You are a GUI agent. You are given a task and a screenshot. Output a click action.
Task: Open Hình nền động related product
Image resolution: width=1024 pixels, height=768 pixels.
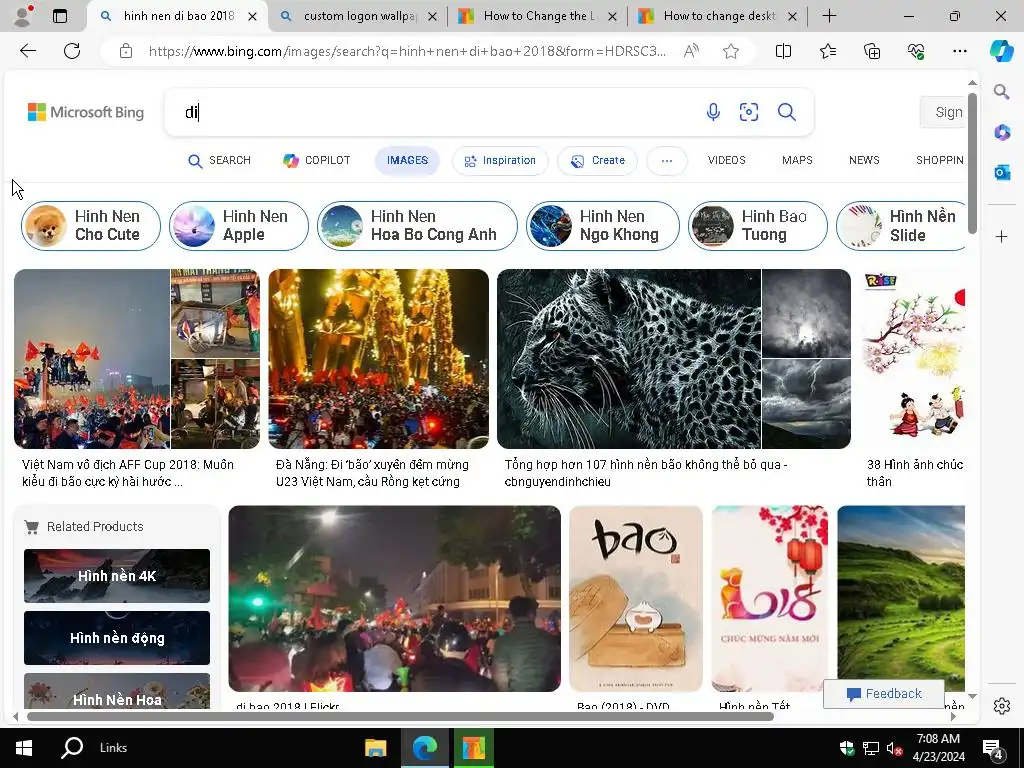(117, 638)
